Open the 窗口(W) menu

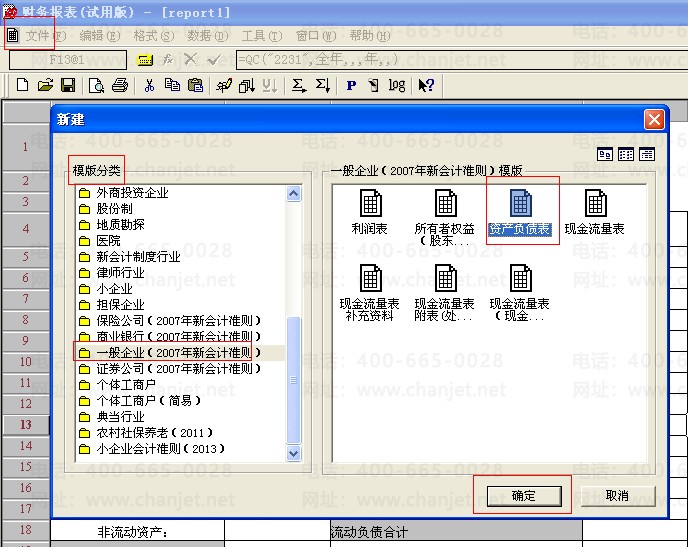click(316, 36)
